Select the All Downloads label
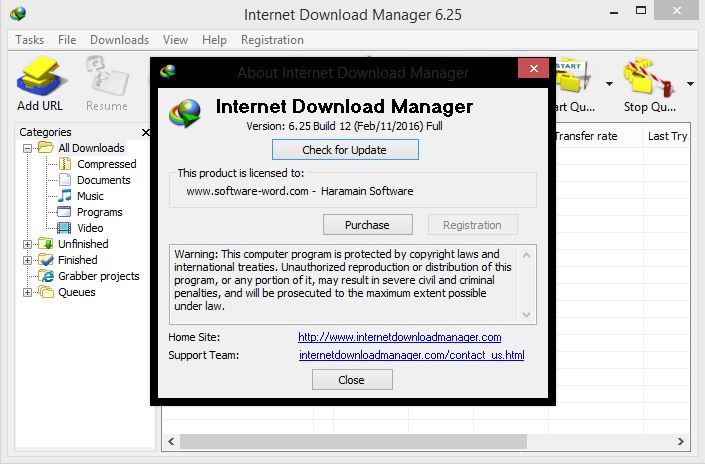The width and height of the screenshot is (705, 464). (91, 148)
